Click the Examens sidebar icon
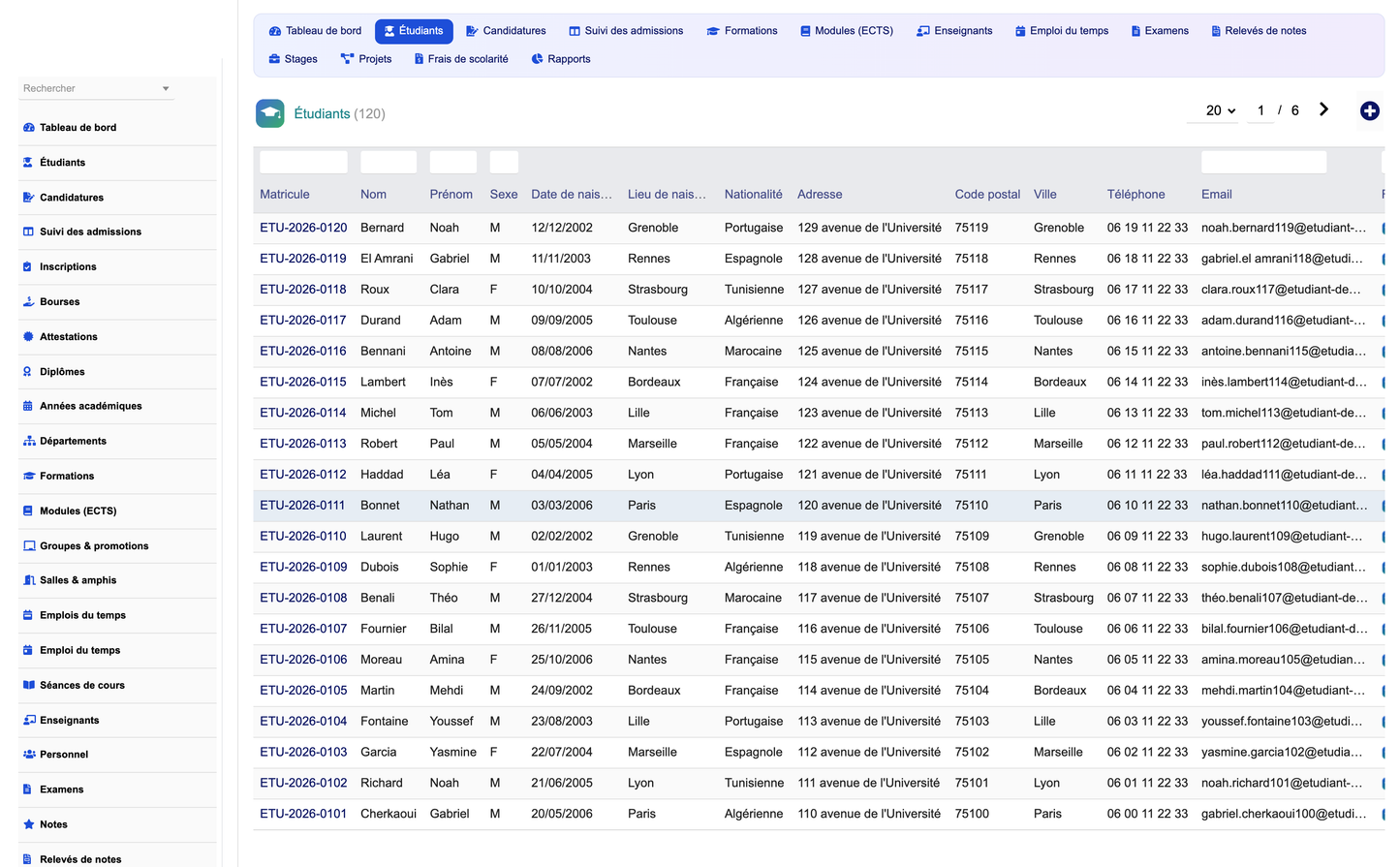Screen dimensions: 1400x867 tap(28, 790)
